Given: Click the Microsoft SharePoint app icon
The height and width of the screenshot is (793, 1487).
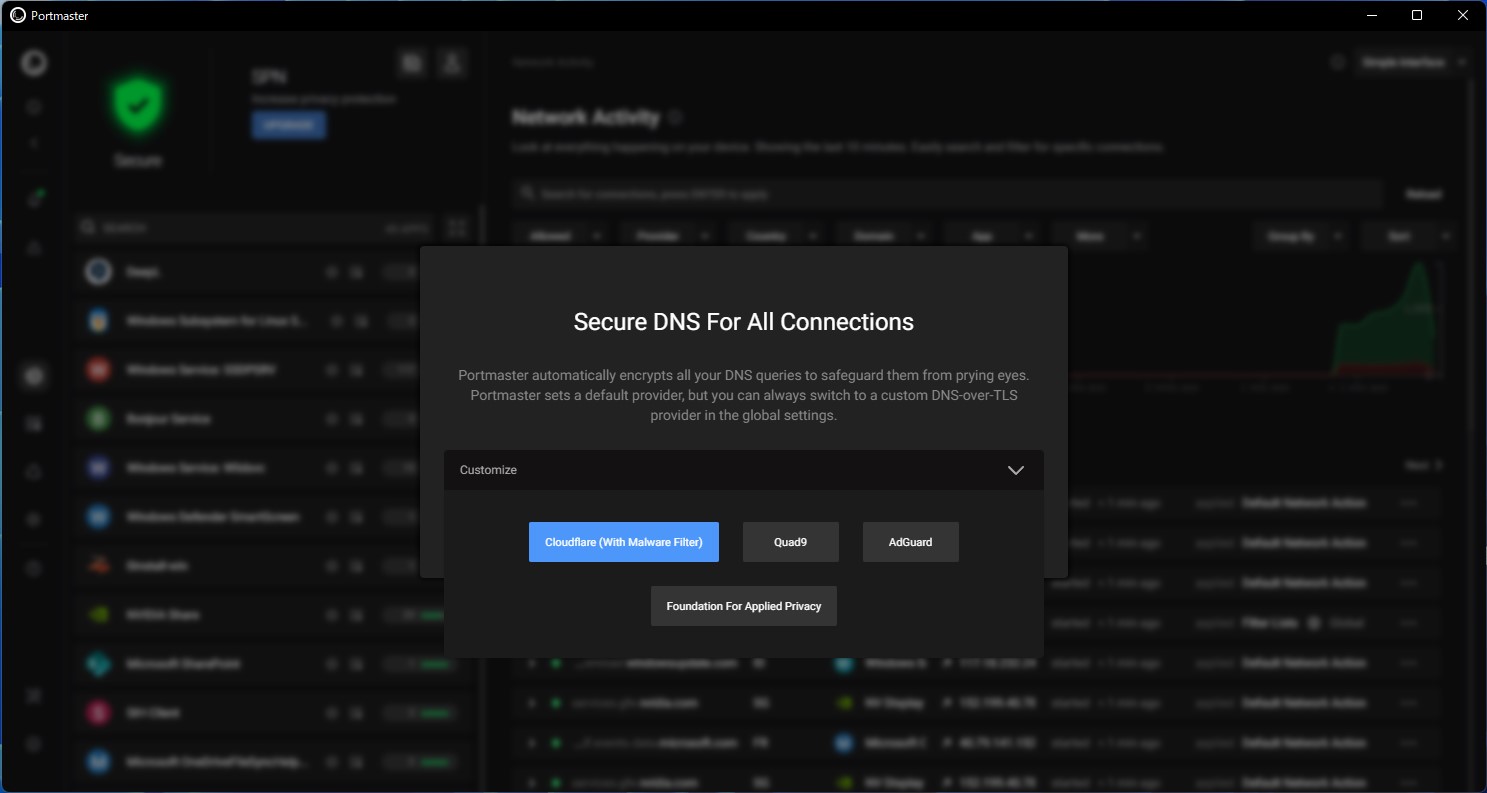Looking at the screenshot, I should 98,663.
